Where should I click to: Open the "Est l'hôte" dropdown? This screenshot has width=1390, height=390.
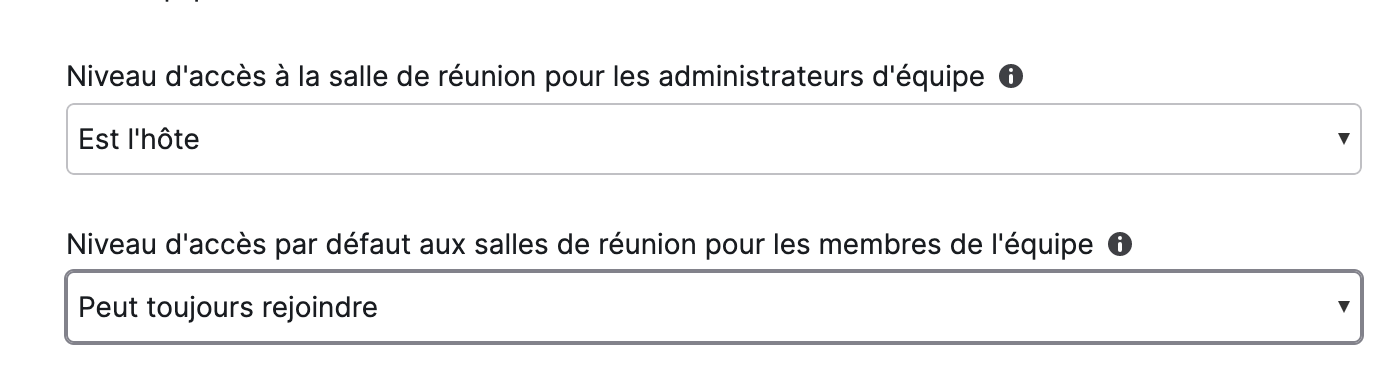(713, 139)
